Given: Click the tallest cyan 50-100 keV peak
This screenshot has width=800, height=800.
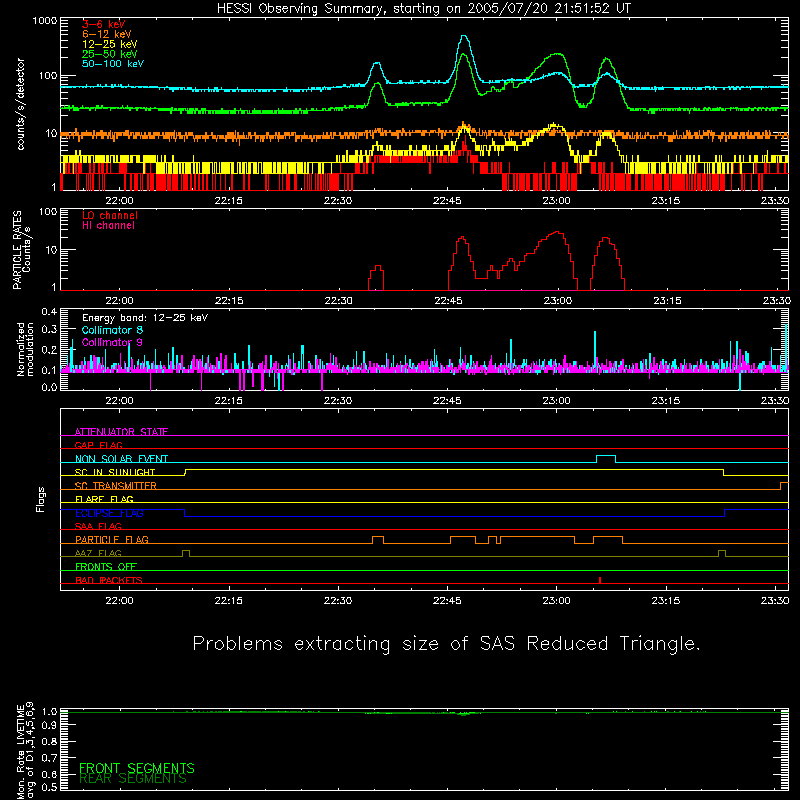Looking at the screenshot, I should [x=463, y=36].
